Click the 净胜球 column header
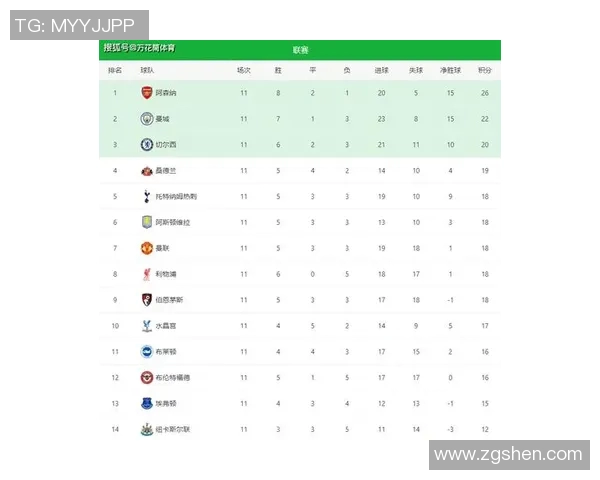Image resolution: width=600 pixels, height=480 pixels. (x=450, y=71)
